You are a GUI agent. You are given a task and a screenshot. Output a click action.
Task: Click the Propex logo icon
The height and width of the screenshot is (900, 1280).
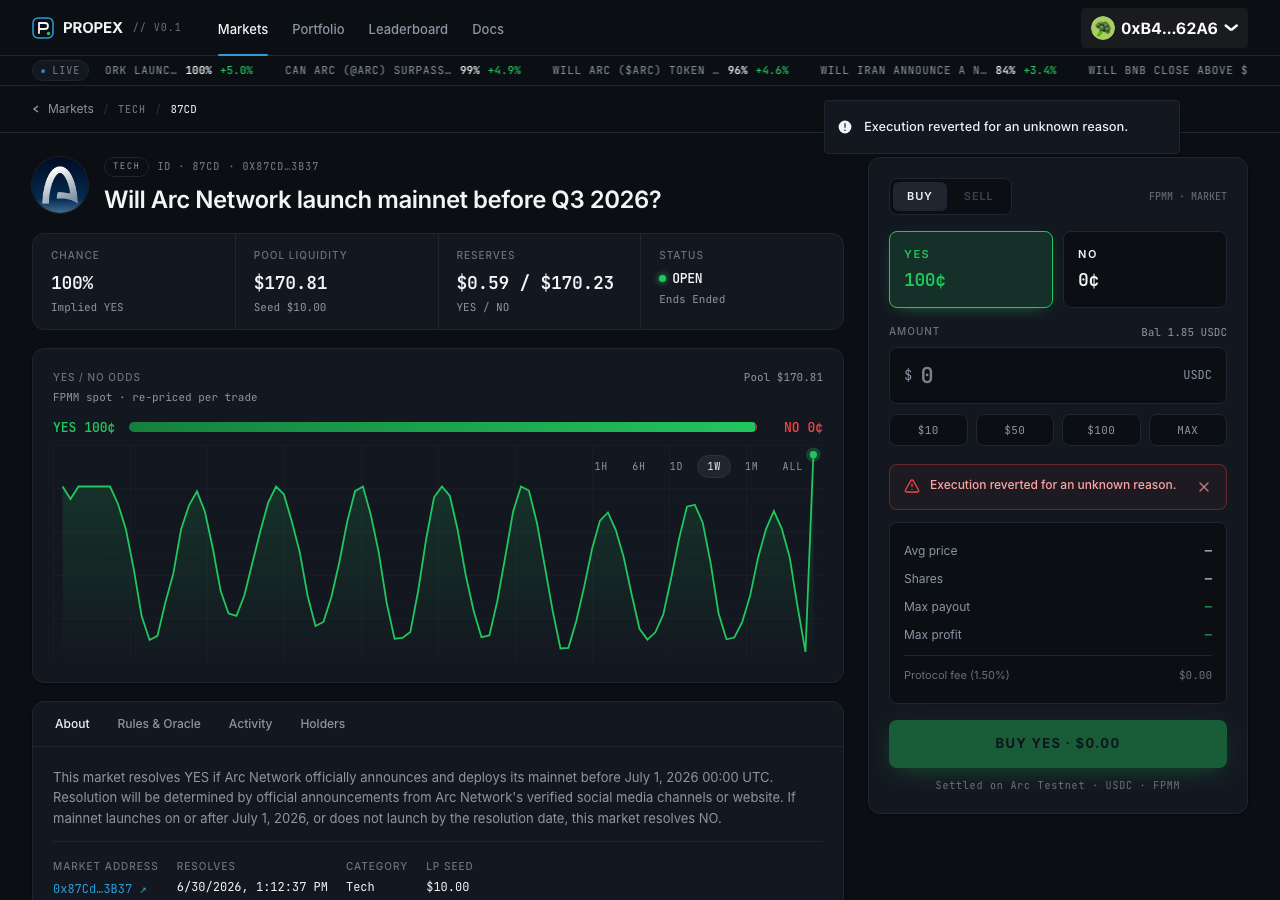(x=43, y=28)
